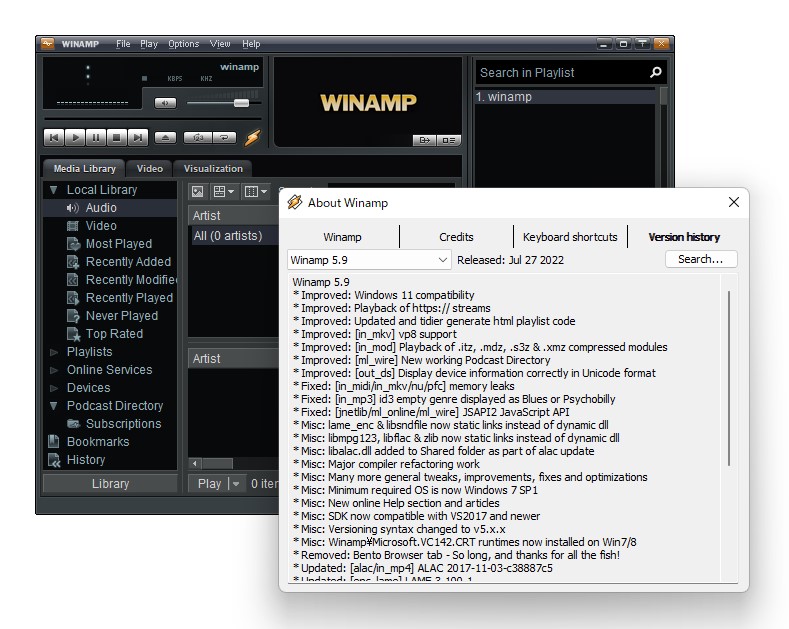Switch to the Visualization tab
This screenshot has width=789, height=629.
(x=213, y=169)
